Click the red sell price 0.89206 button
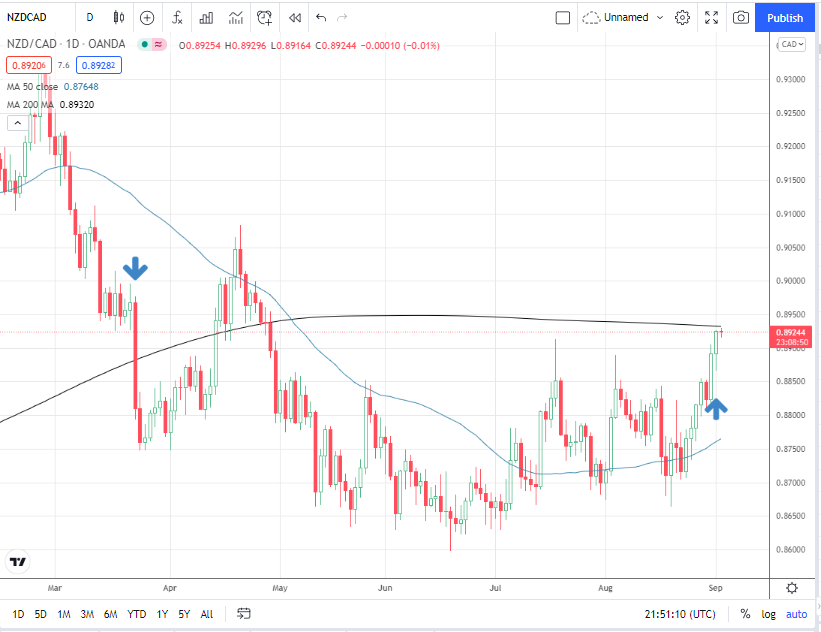 [x=26, y=65]
